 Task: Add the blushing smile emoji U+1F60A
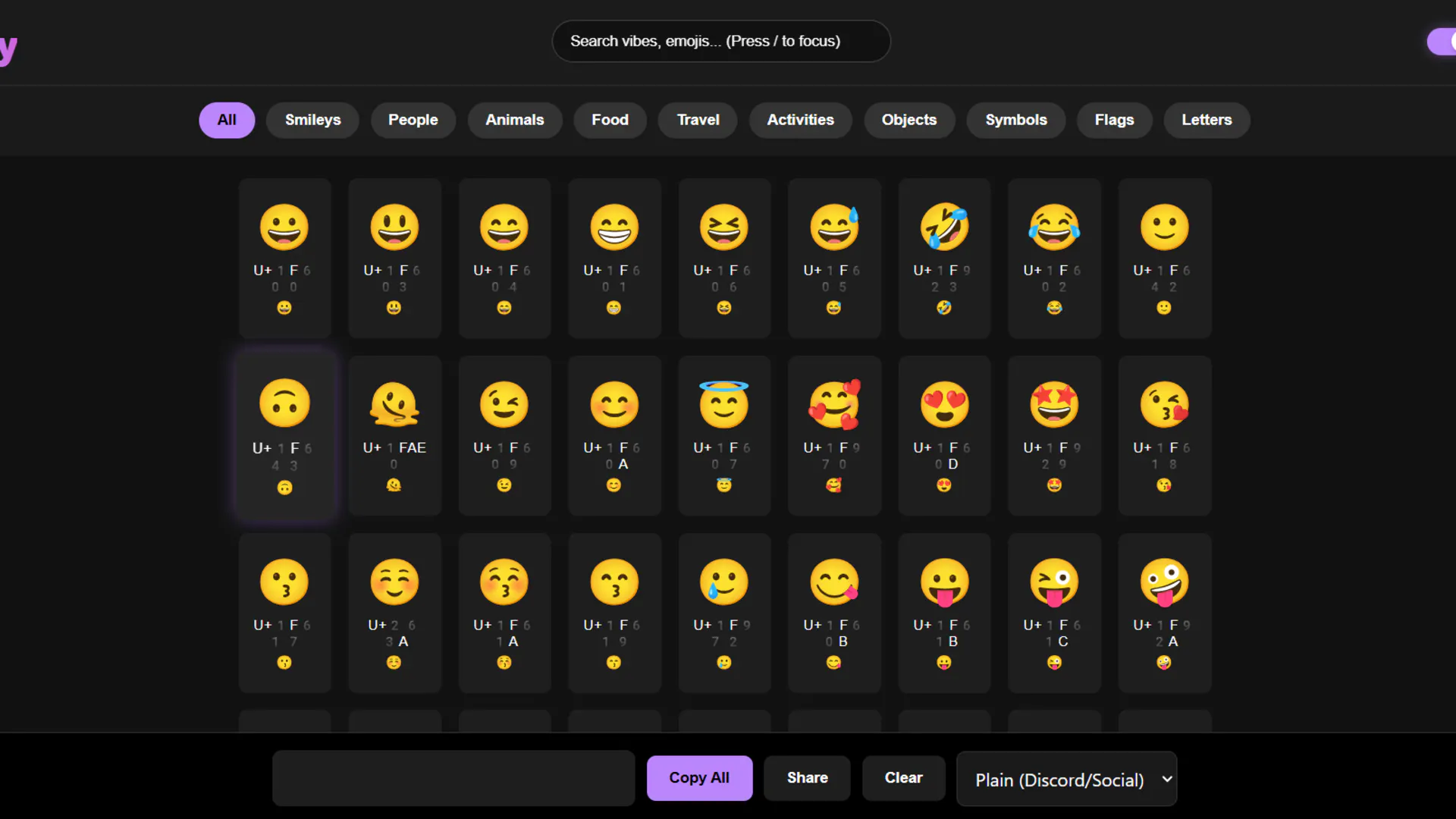614,436
